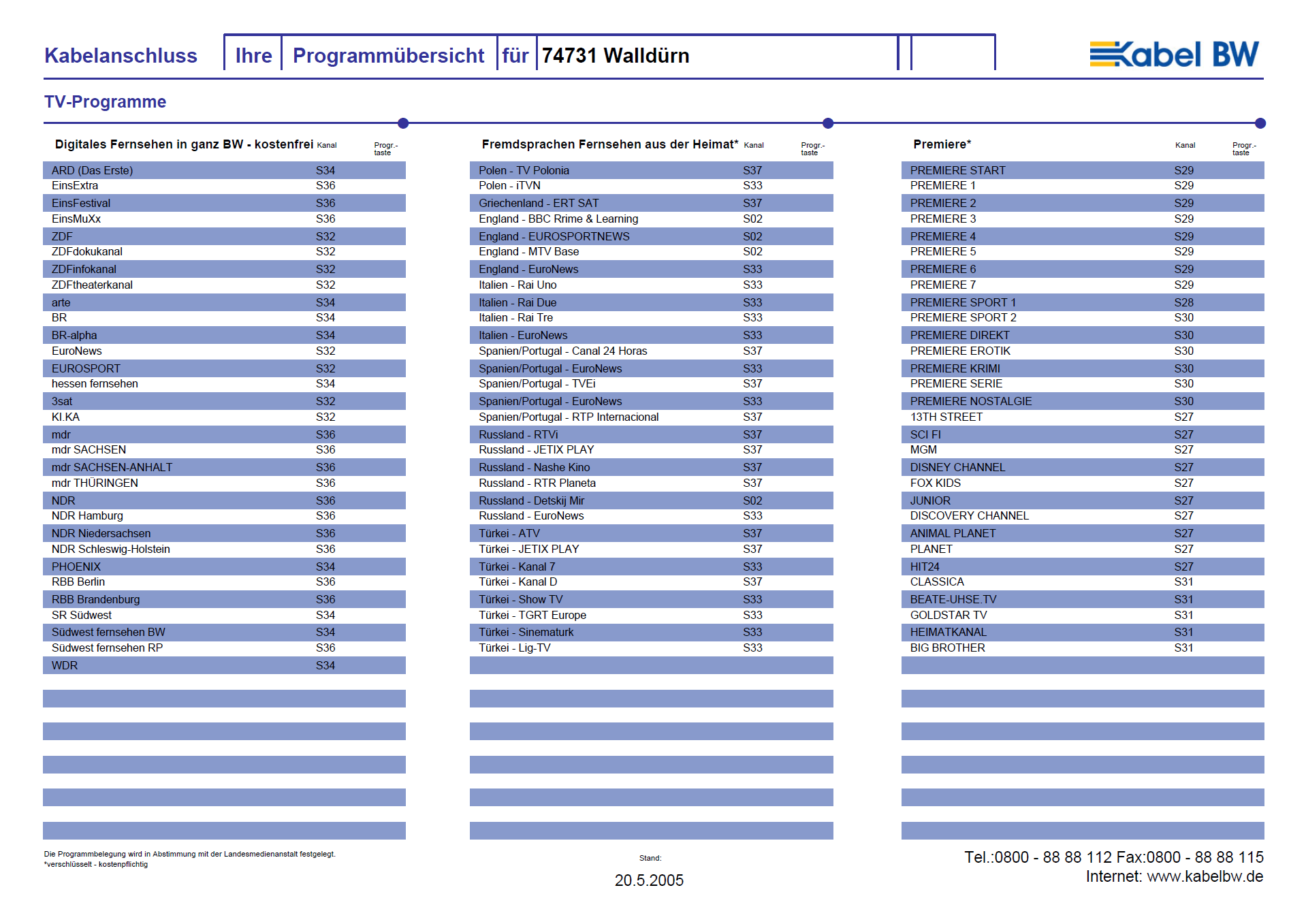The height and width of the screenshot is (924, 1306).
Task: Click the TV-Programme section title
Action: pyautogui.click(x=105, y=101)
